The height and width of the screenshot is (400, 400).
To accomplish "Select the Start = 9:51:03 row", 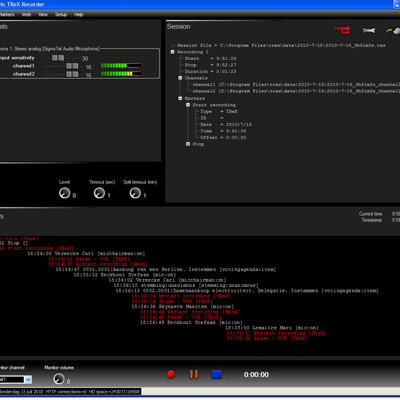I will [x=211, y=58].
